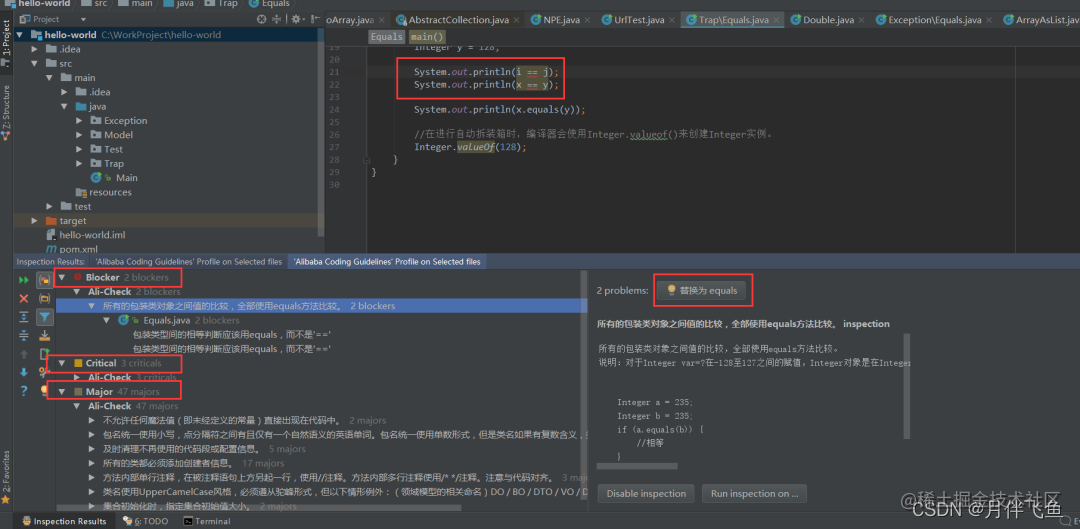
Task: Click Scroll from Source target icon in Project panel
Action: [261, 19]
